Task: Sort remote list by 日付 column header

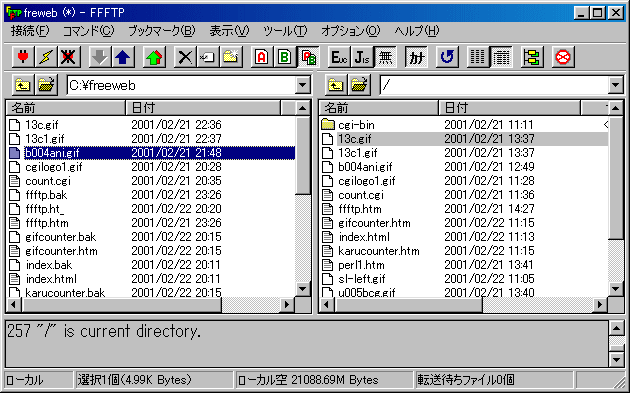Action: 510,108
